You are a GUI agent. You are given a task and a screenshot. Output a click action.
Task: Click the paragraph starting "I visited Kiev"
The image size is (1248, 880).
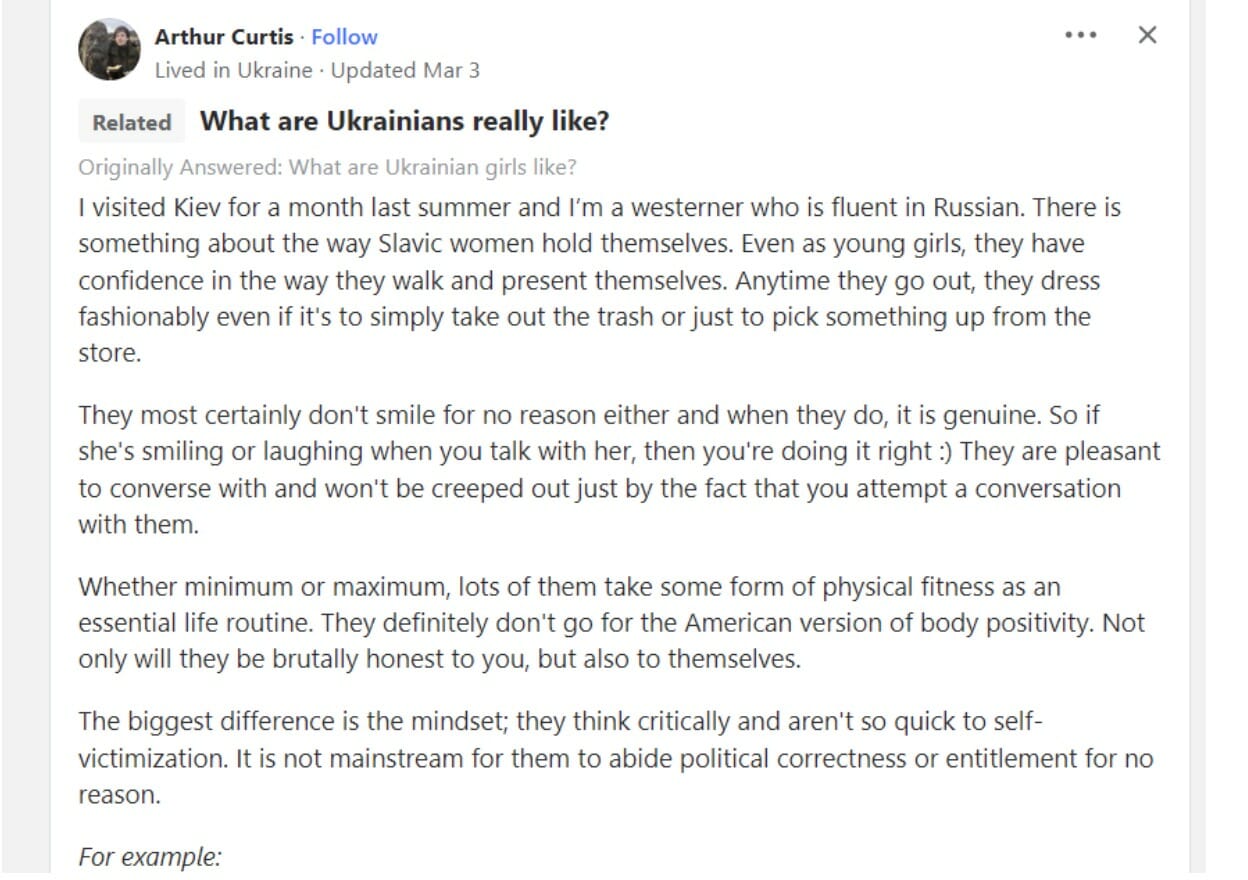coord(599,281)
